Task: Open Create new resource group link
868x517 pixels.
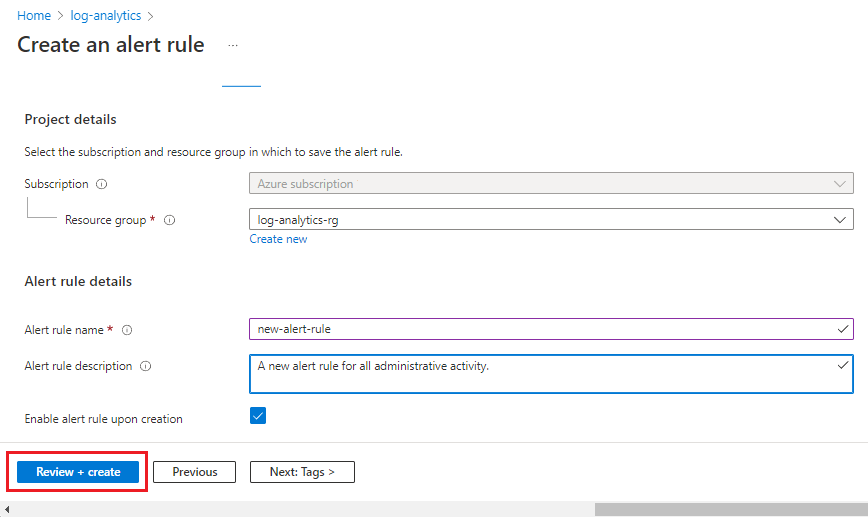Action: pos(278,239)
